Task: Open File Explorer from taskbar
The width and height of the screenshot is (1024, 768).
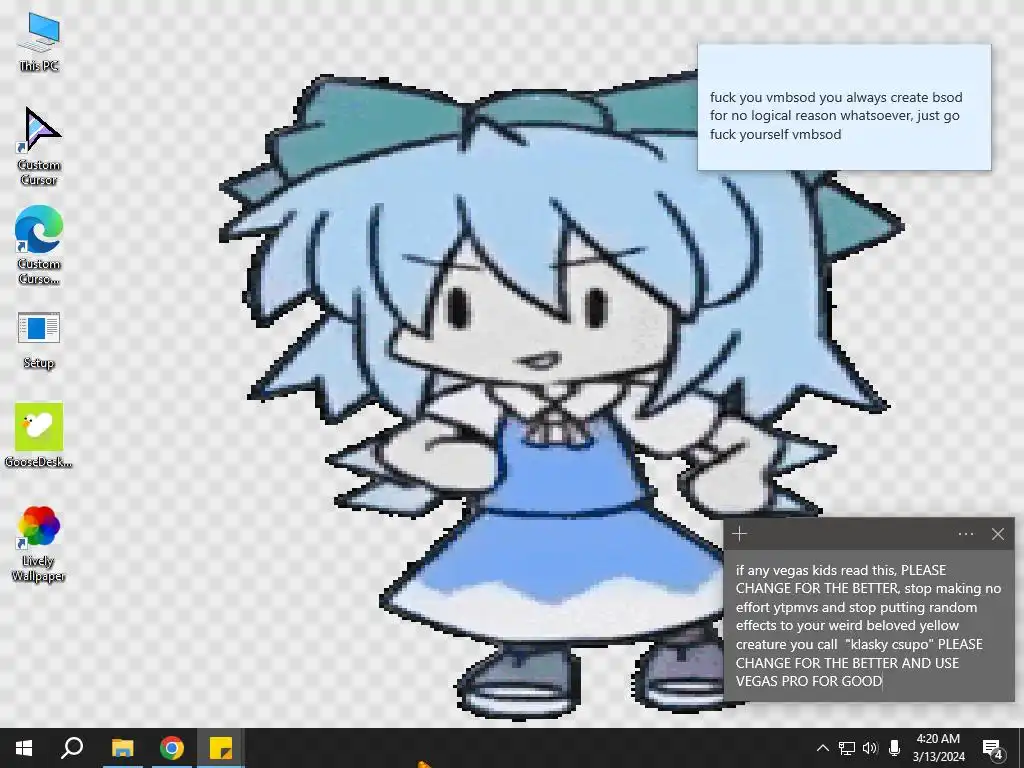Action: point(122,748)
